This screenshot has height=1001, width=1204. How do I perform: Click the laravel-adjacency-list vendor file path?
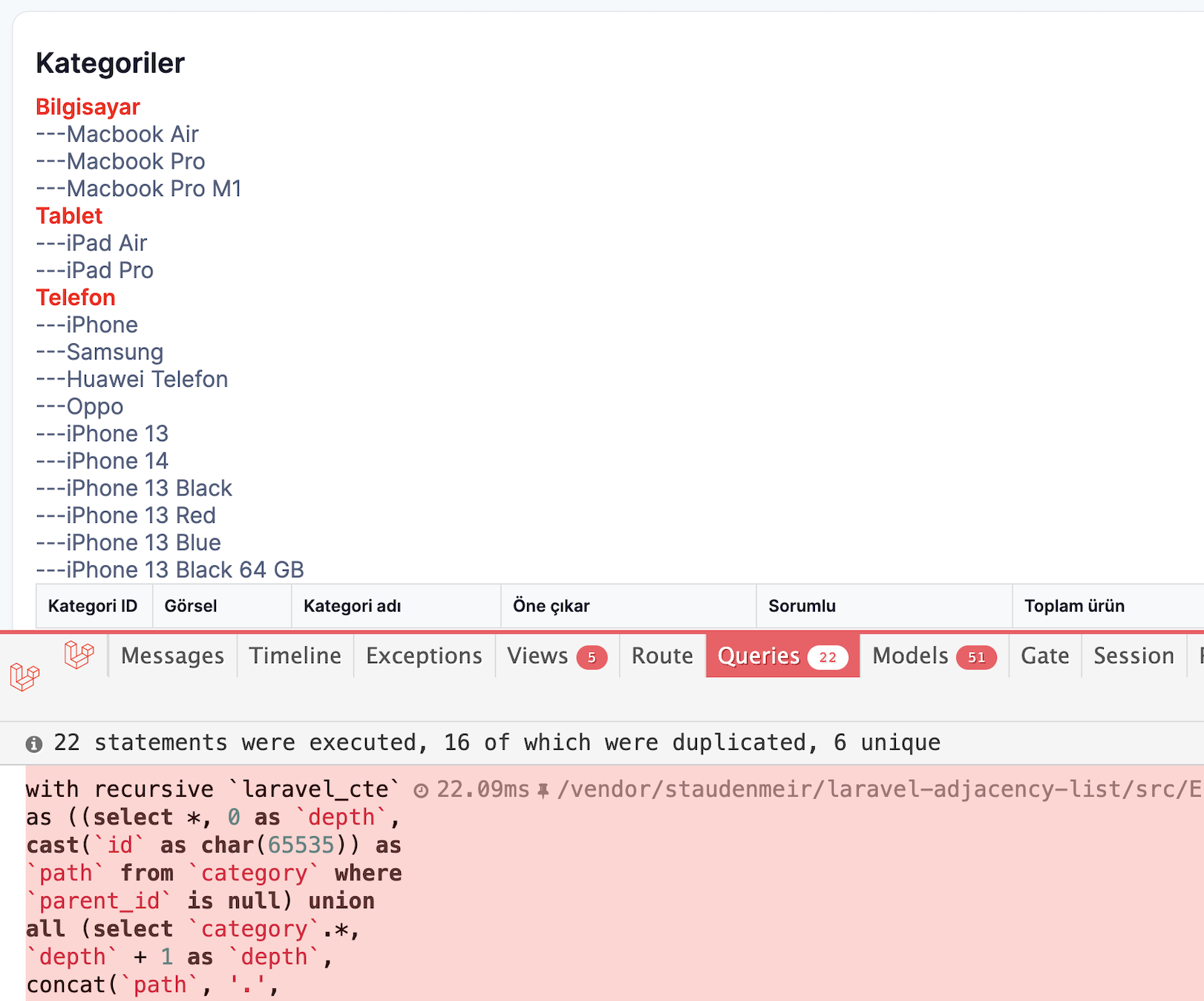(880, 789)
